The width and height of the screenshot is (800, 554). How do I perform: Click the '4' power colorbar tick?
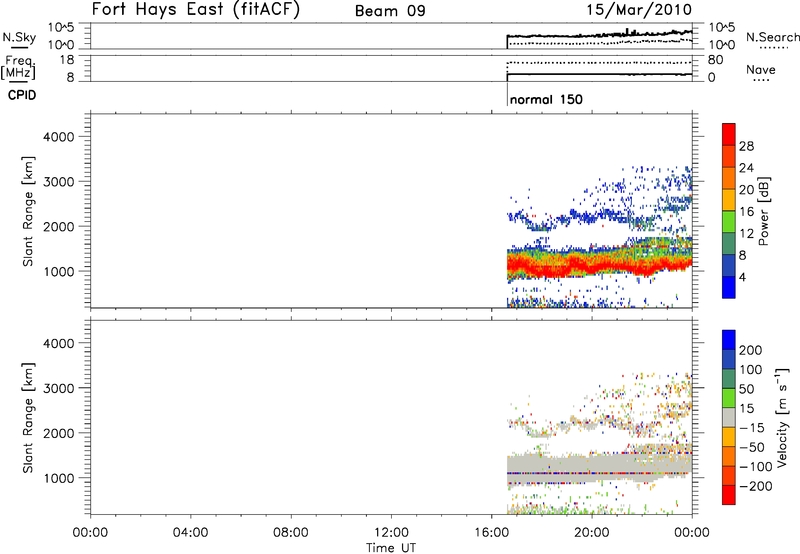point(742,277)
